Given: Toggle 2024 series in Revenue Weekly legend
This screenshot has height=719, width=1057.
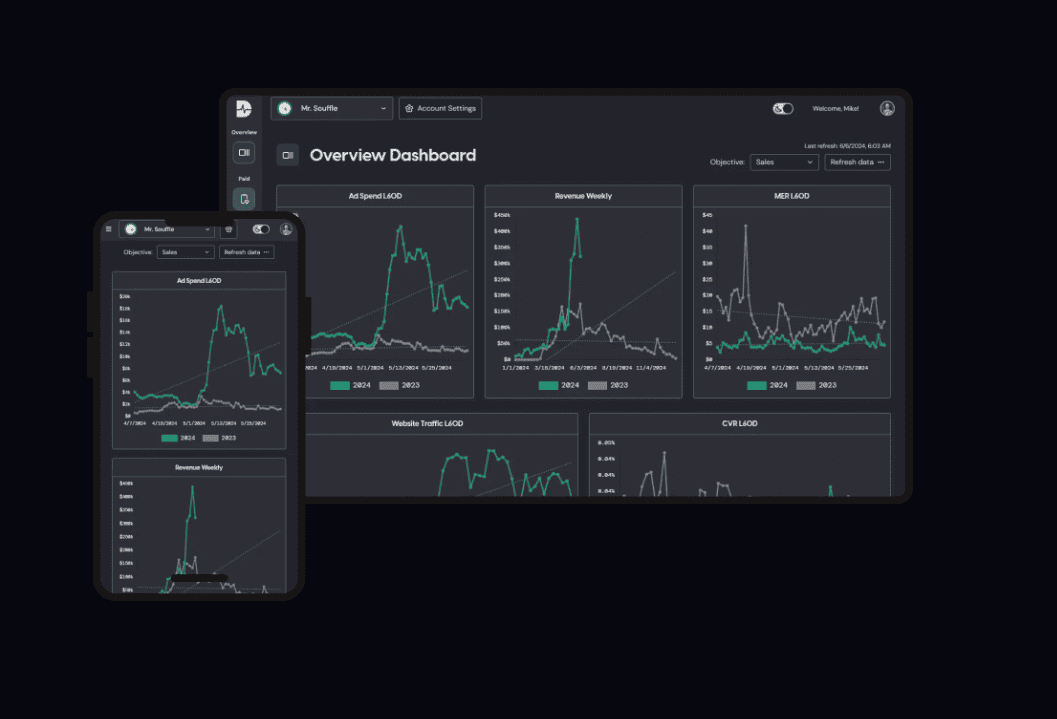Looking at the screenshot, I should pos(548,385).
